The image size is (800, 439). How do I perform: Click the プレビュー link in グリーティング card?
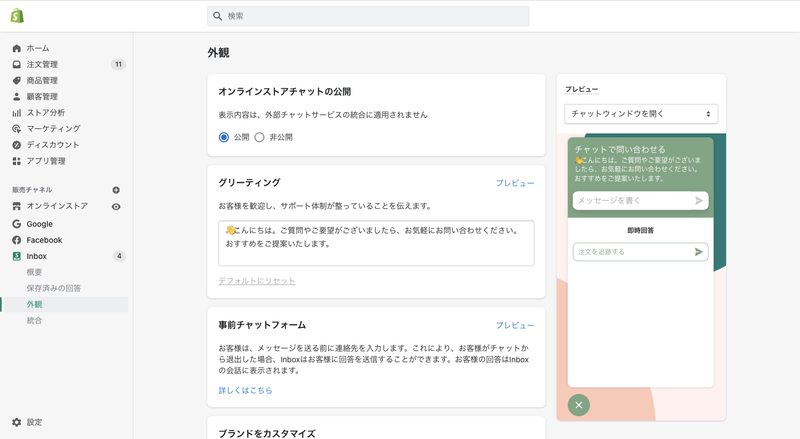[x=515, y=183]
